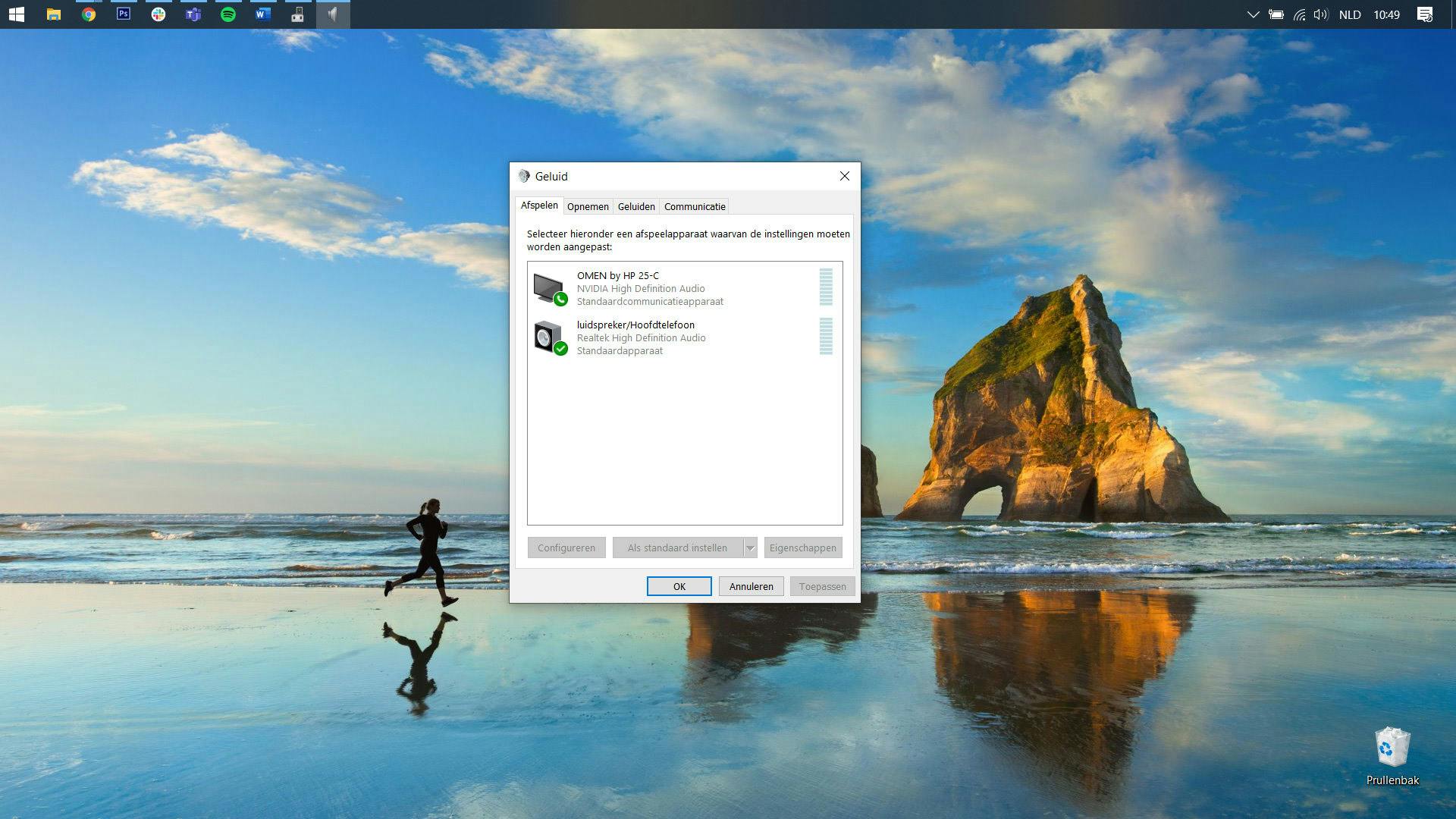The width and height of the screenshot is (1456, 819).
Task: Open Photoshop from the taskbar
Action: [123, 14]
